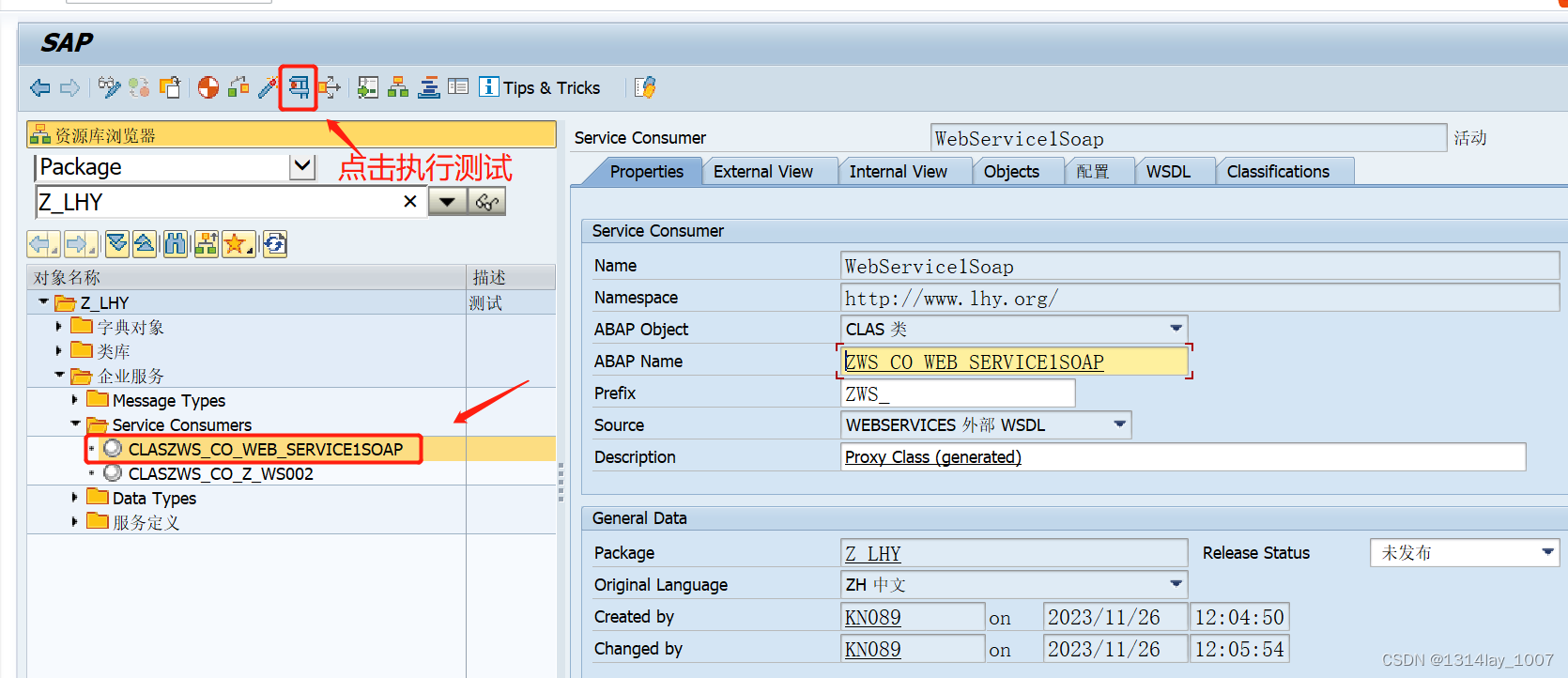This screenshot has width=1568, height=678.
Task: Open the Package object type dropdown
Action: coord(302,167)
